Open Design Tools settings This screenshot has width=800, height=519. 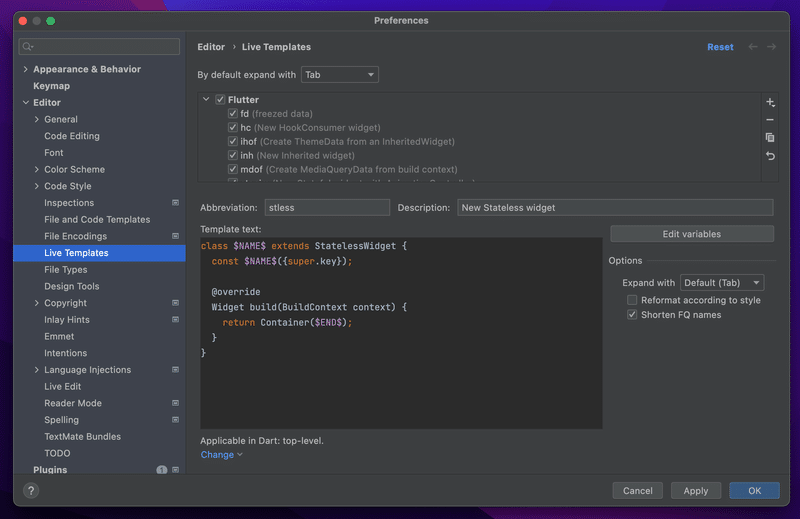point(71,286)
